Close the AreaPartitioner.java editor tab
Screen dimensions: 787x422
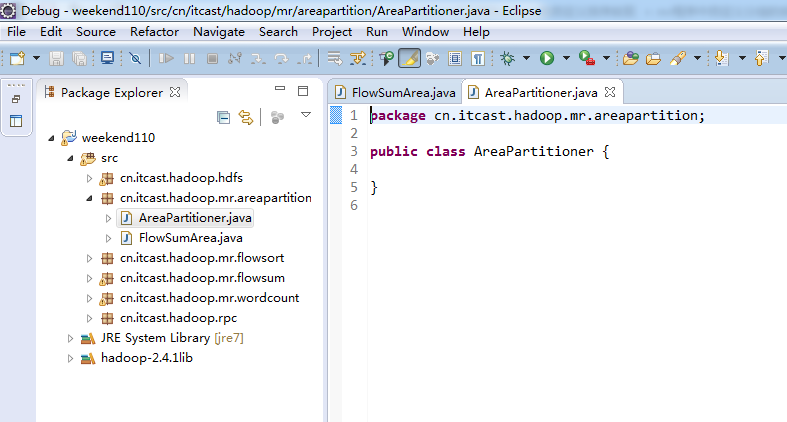610,92
